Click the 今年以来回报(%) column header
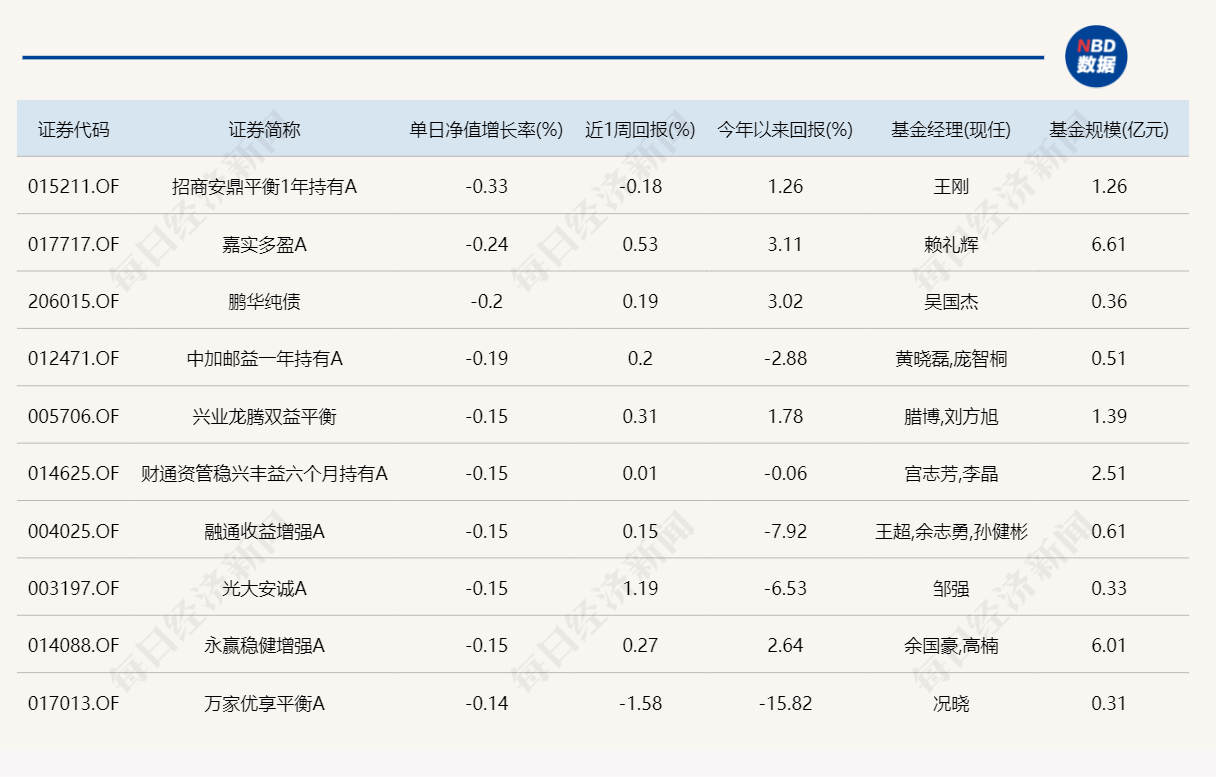This screenshot has width=1216, height=777. (785, 130)
